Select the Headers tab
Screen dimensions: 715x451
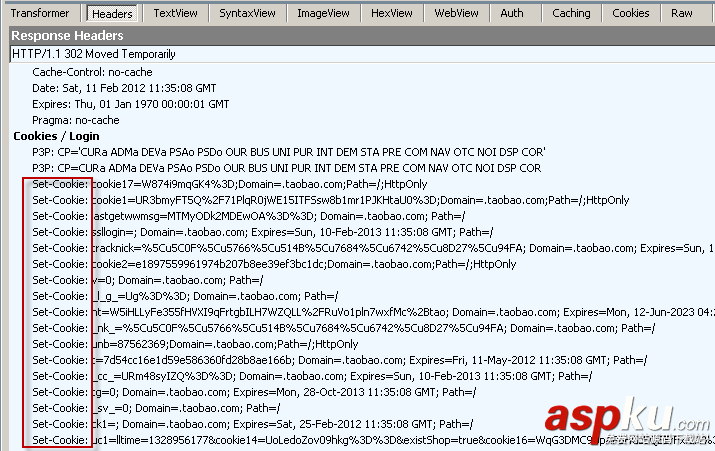point(112,14)
